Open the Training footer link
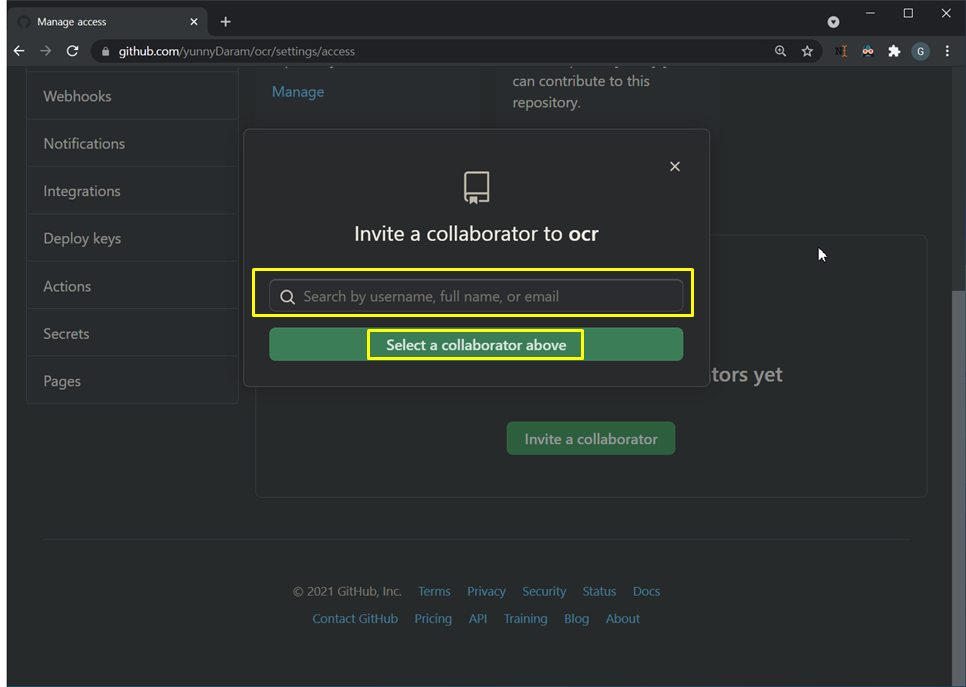The height and width of the screenshot is (687, 966). pos(526,619)
